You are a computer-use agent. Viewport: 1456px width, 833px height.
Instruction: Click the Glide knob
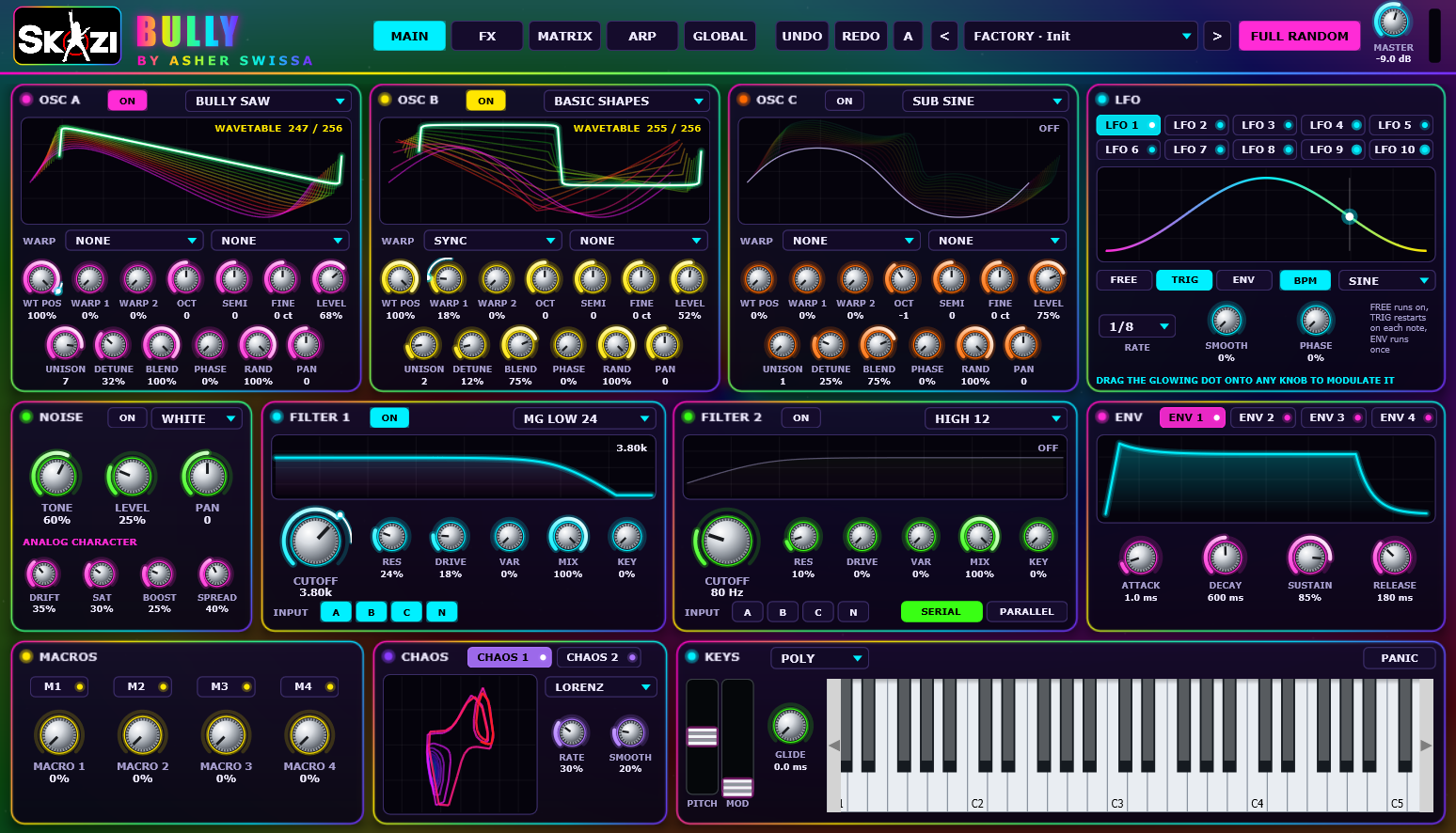[790, 725]
